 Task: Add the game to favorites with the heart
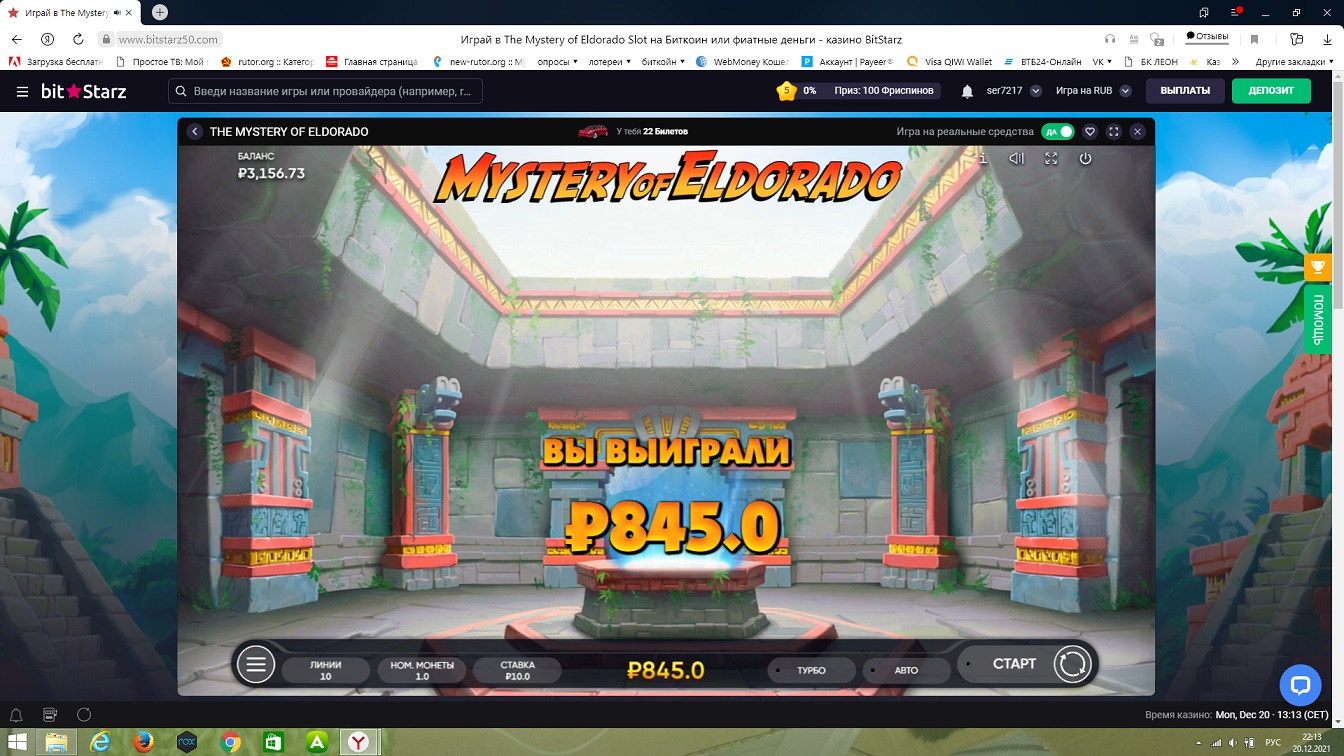(x=1090, y=132)
